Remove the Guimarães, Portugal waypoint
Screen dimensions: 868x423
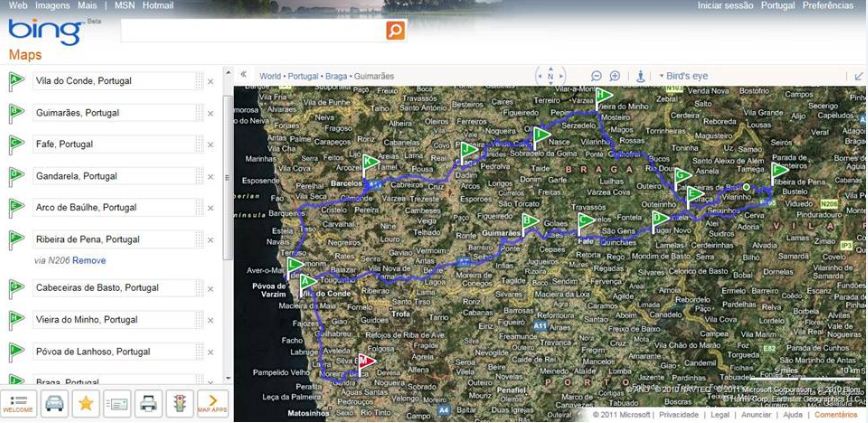(x=210, y=114)
